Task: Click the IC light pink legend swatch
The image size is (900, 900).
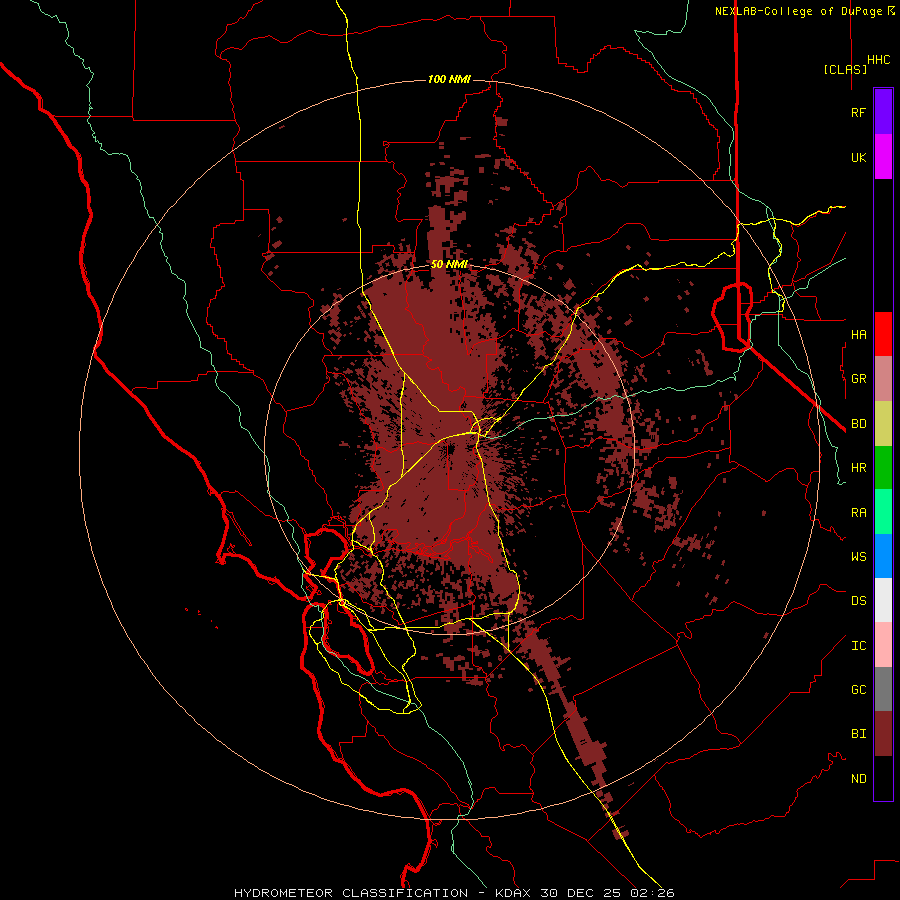Action: [x=883, y=645]
